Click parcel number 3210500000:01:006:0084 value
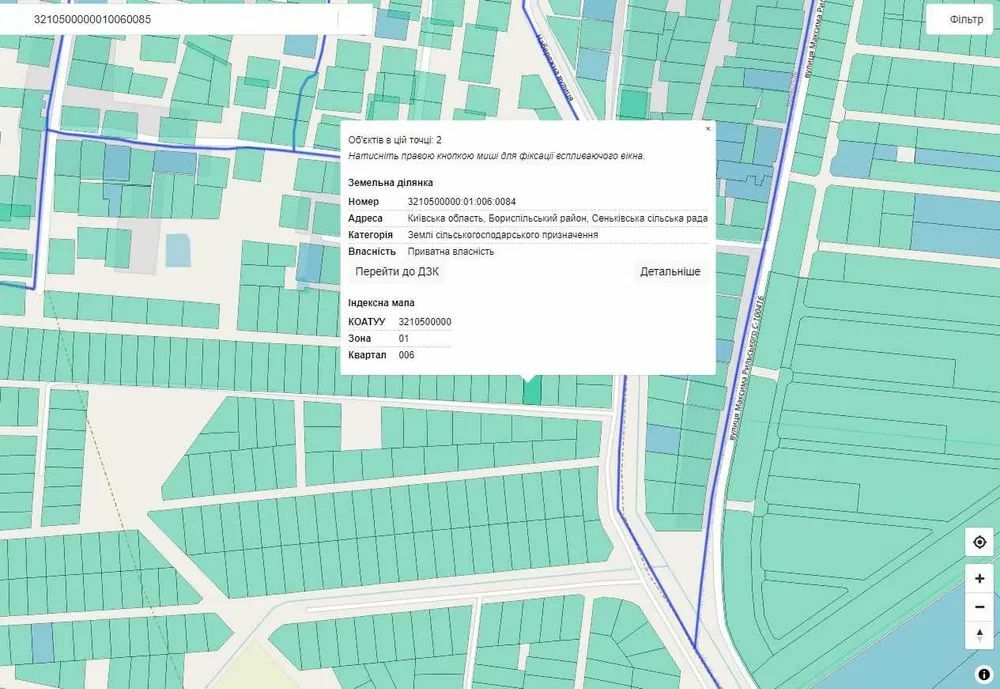Viewport: 1000px width, 689px height. click(x=462, y=202)
